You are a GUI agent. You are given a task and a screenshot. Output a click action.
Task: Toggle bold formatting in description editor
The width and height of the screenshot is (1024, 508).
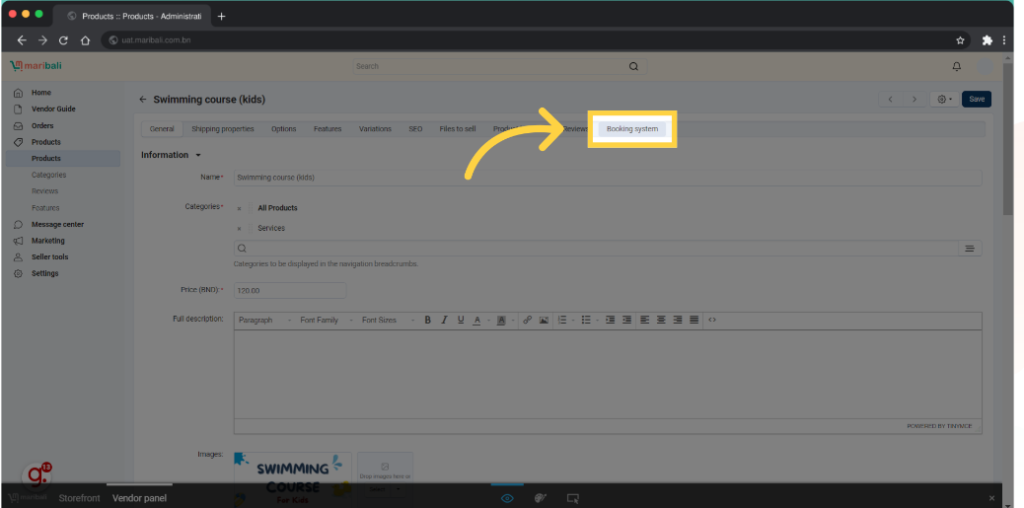pos(428,320)
